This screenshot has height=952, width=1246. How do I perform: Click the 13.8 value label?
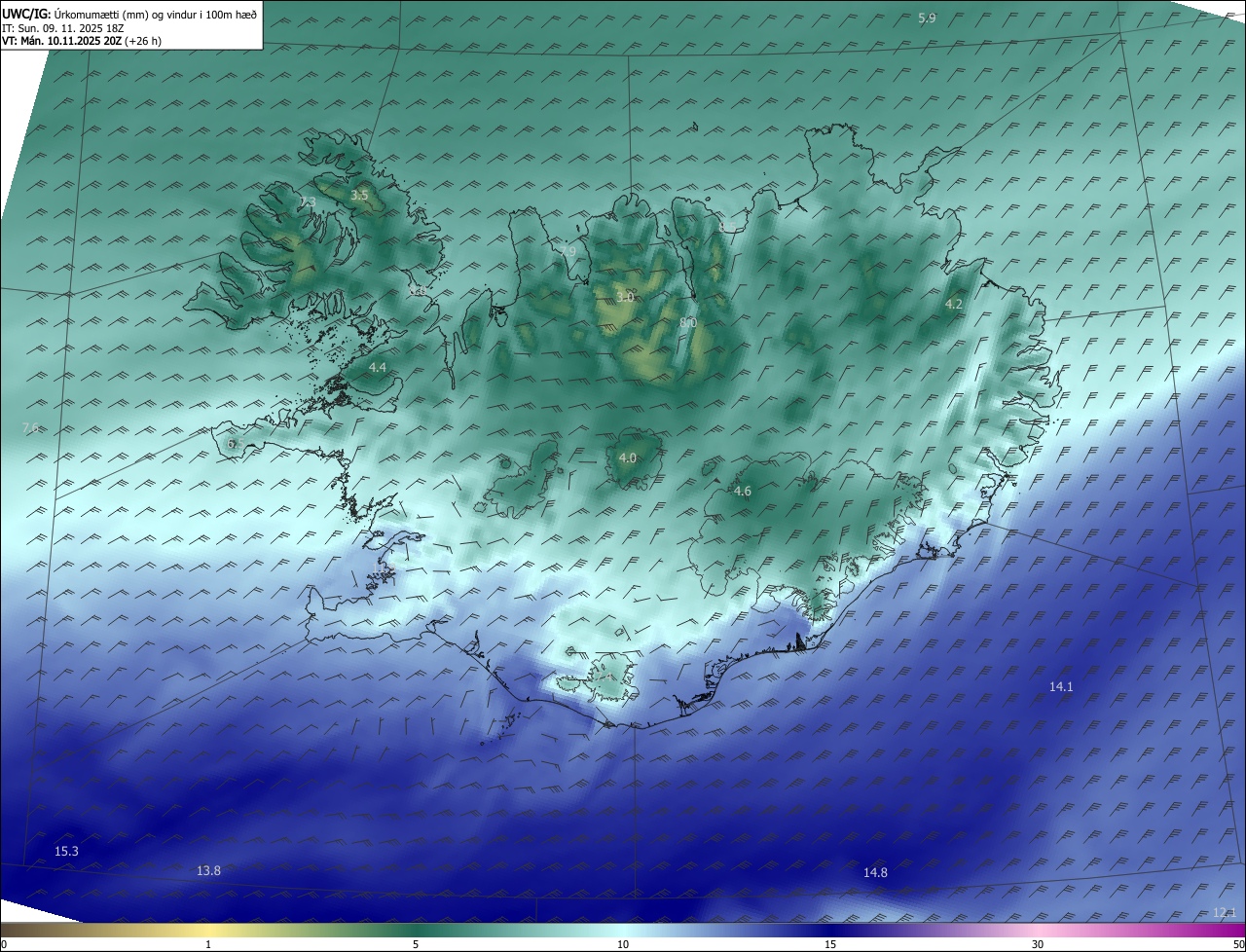tap(208, 870)
